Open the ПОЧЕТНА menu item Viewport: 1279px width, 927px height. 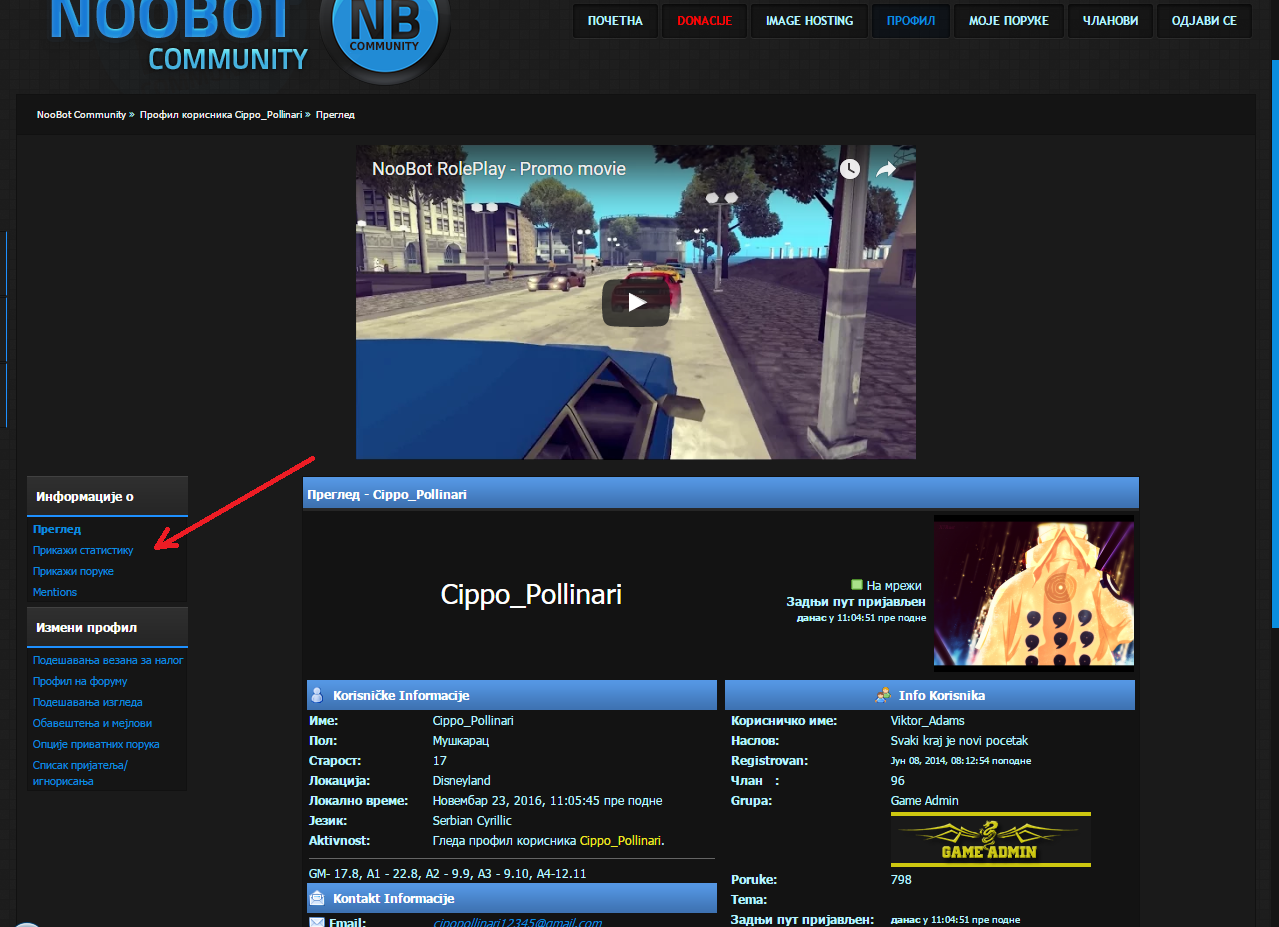coord(615,21)
